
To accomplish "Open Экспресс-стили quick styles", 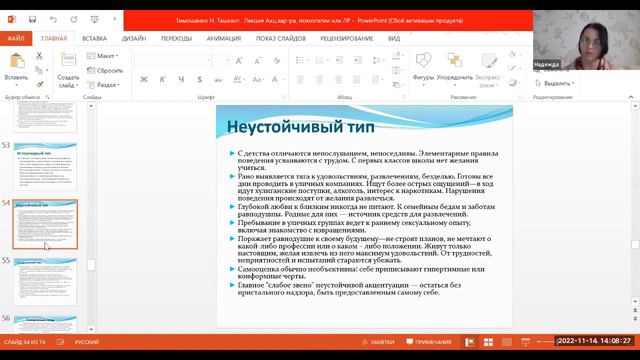I will coord(488,69).
